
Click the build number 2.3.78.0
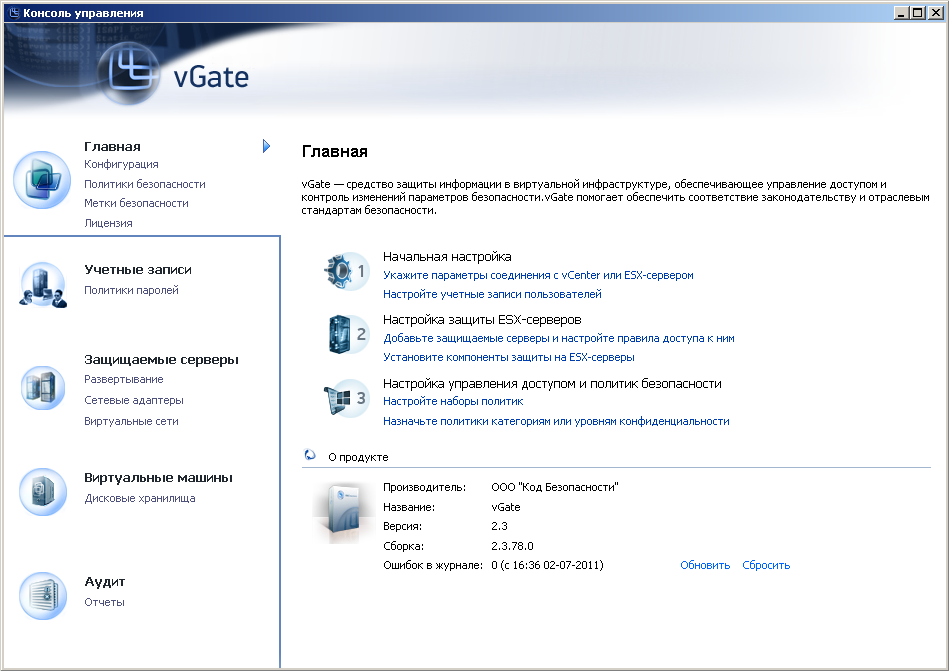tap(512, 546)
